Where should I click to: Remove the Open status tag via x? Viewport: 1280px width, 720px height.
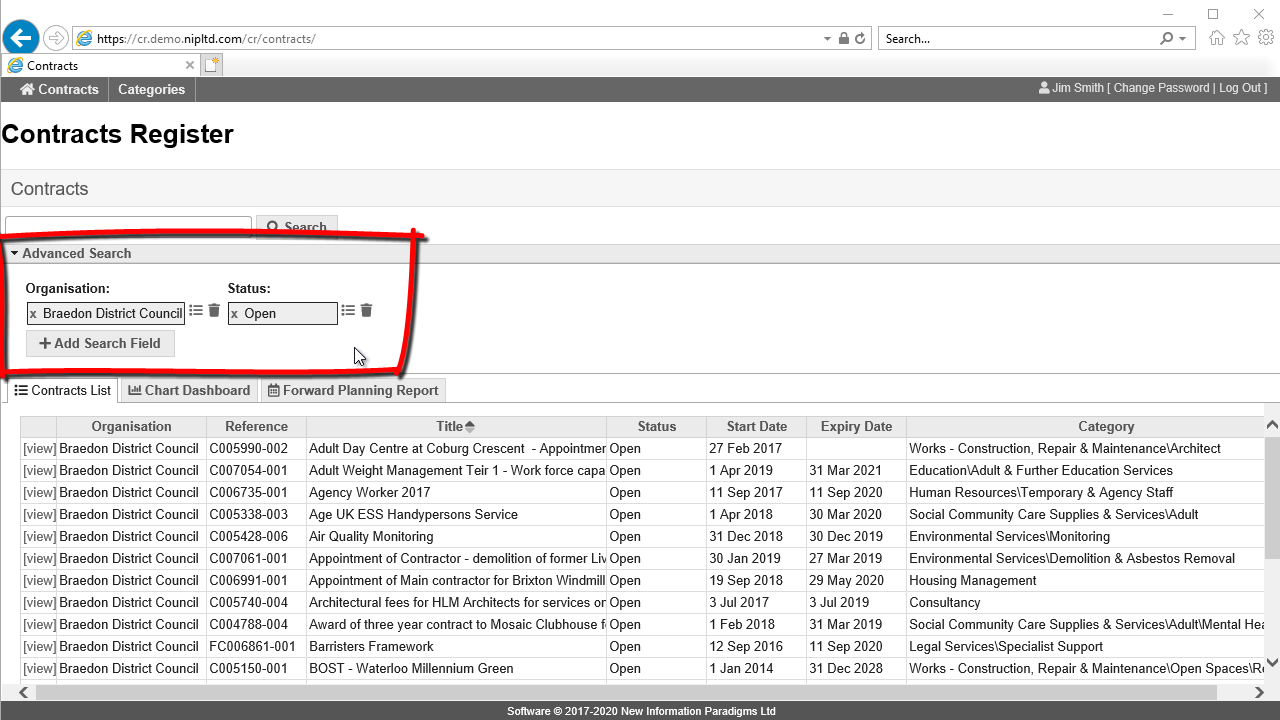[235, 314]
